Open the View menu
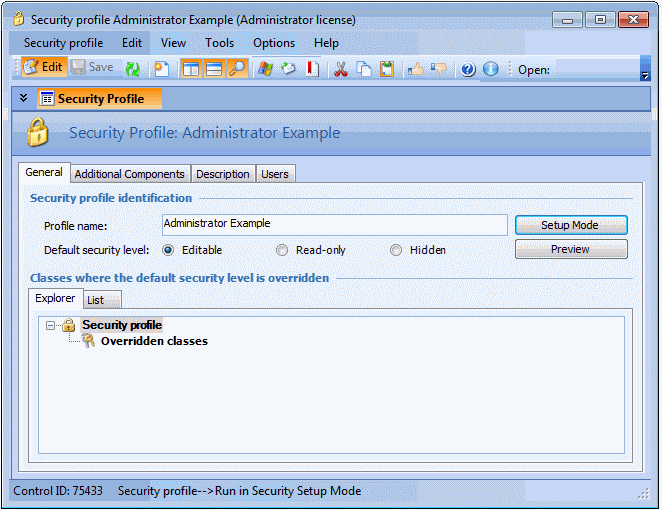662x510 pixels. point(173,43)
